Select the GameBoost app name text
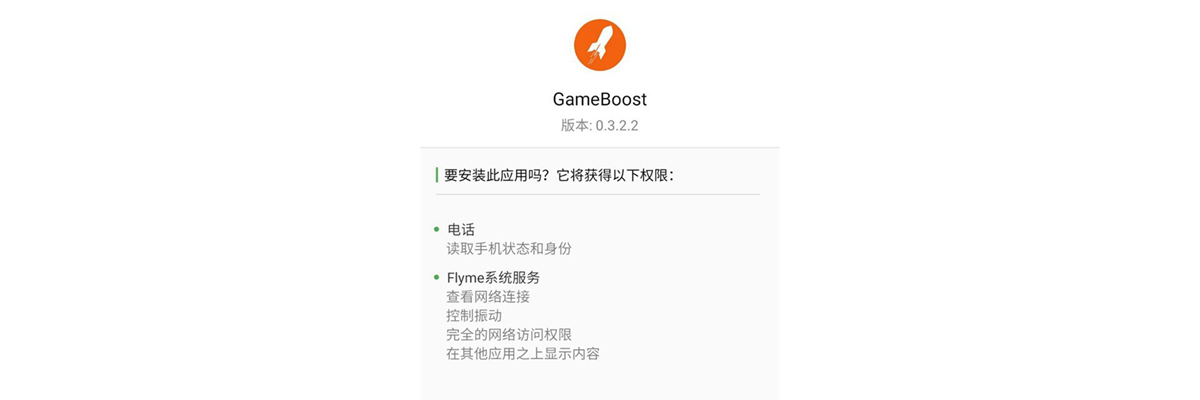1200x400 pixels. click(600, 100)
